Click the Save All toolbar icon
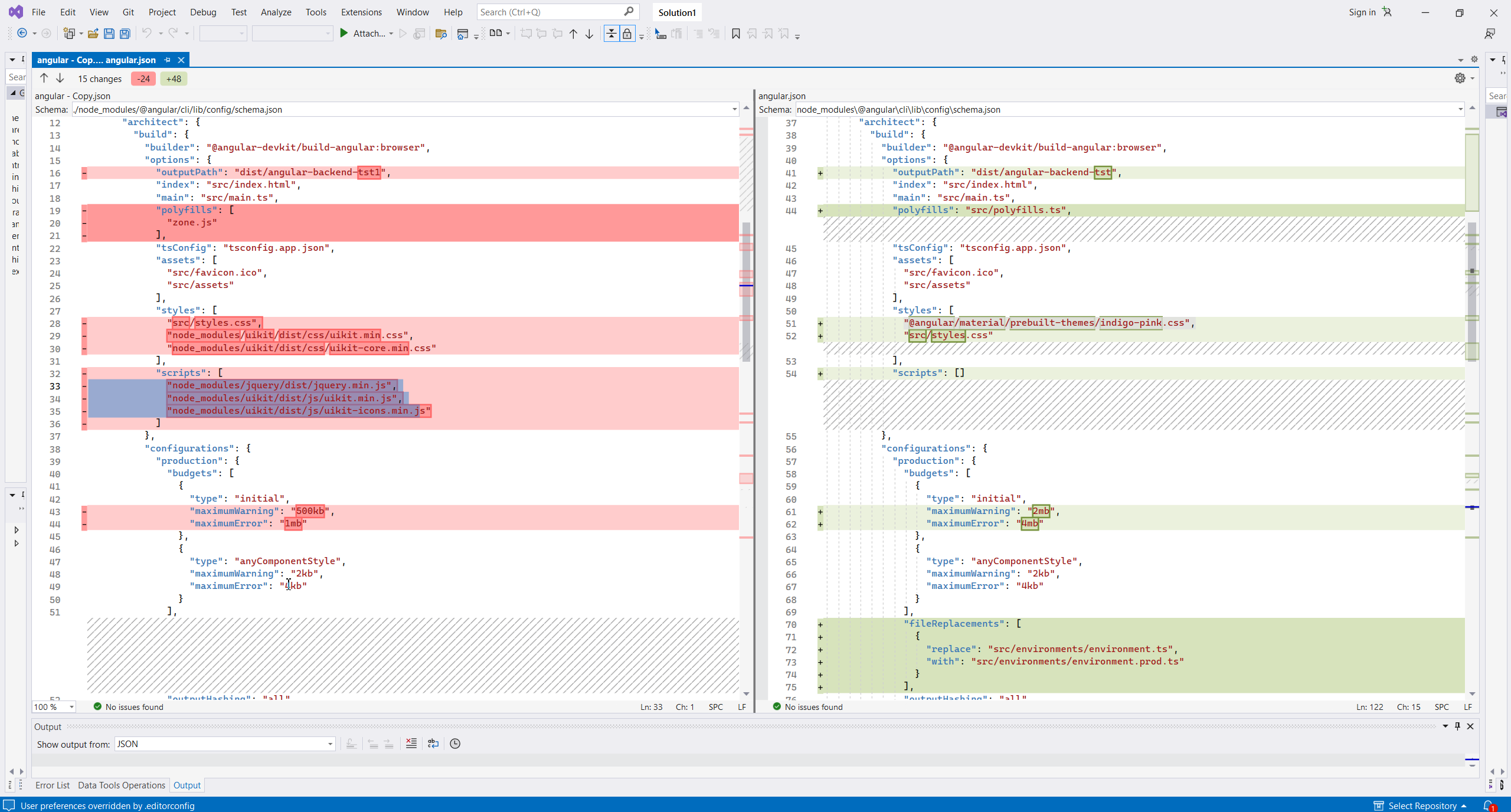 point(125,34)
